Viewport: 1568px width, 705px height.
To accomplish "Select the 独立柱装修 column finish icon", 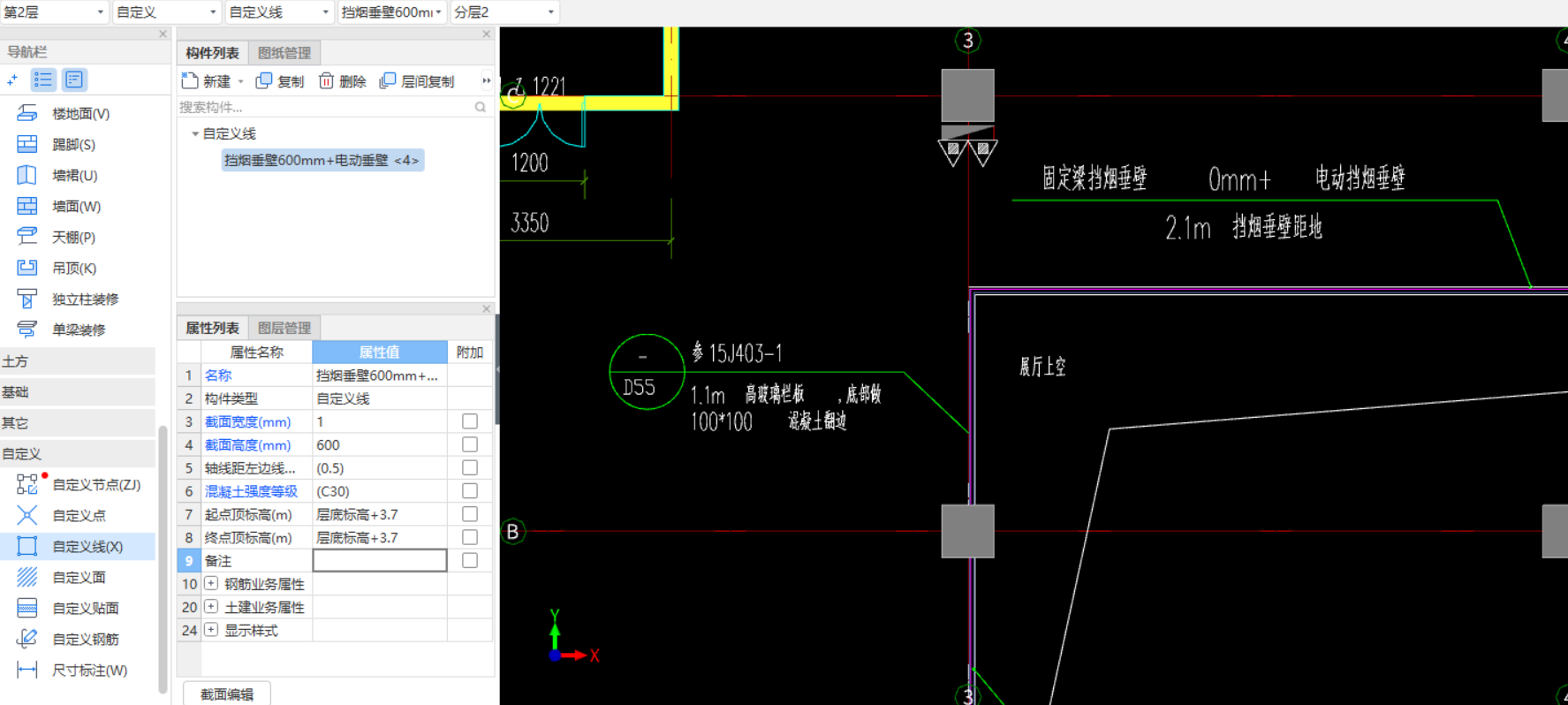I will 27,299.
